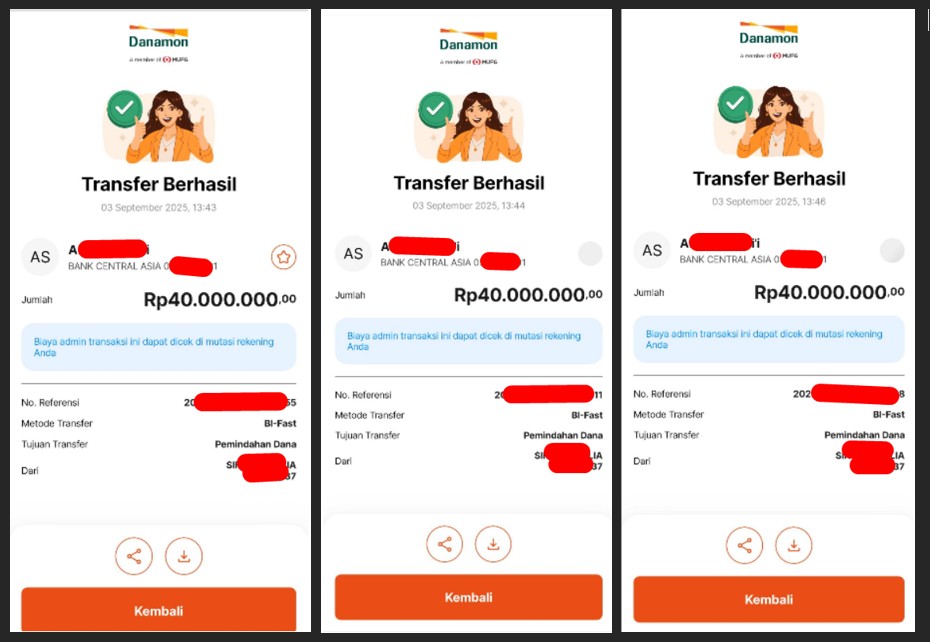This screenshot has width=930, height=642.
Task: Tap share icon on 13:46 receipt
Action: [x=744, y=545]
